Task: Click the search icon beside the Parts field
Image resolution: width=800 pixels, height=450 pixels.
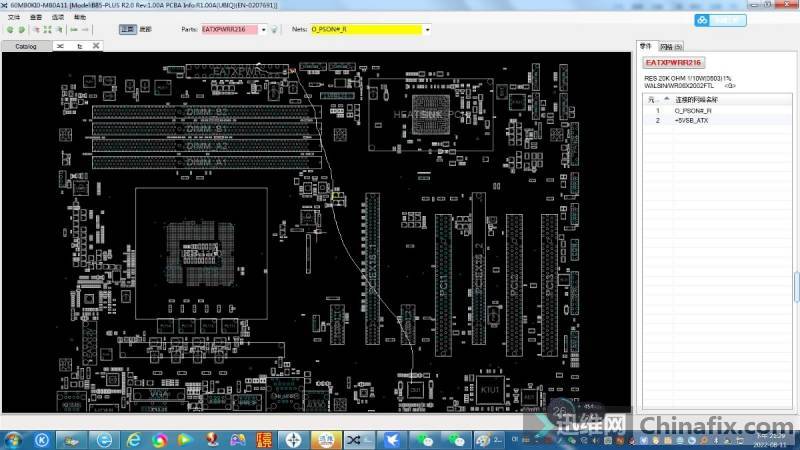Action: 273,30
